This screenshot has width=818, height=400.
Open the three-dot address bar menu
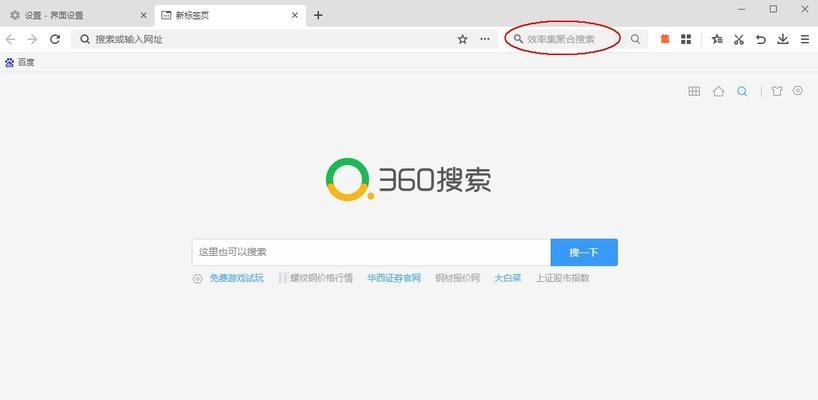pyautogui.click(x=485, y=39)
